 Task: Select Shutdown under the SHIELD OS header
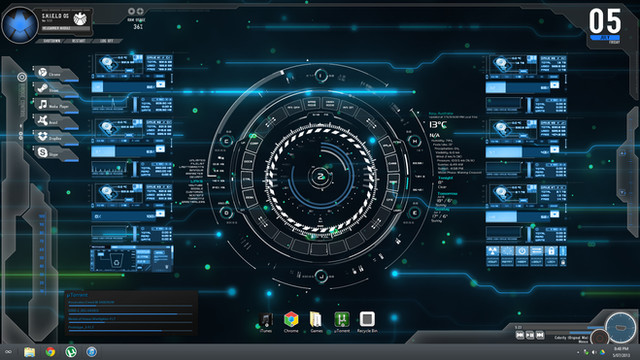click(52, 41)
